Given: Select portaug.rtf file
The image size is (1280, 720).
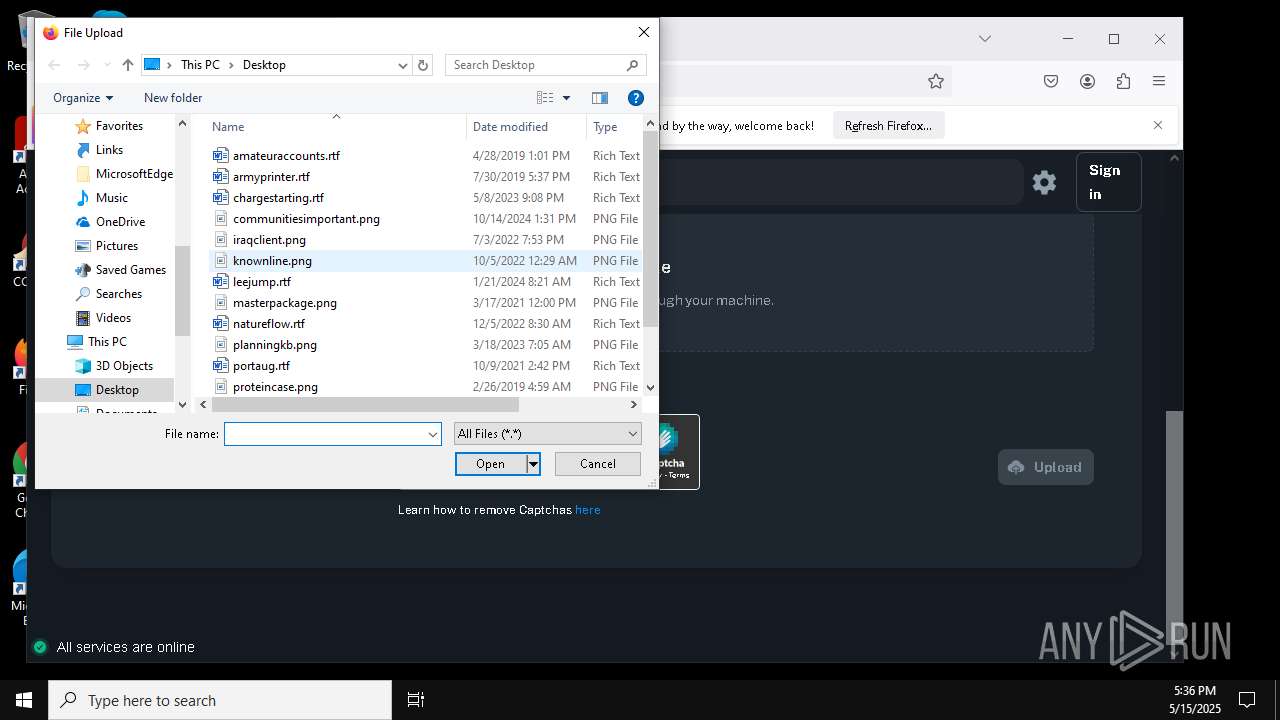Looking at the screenshot, I should (x=261, y=366).
